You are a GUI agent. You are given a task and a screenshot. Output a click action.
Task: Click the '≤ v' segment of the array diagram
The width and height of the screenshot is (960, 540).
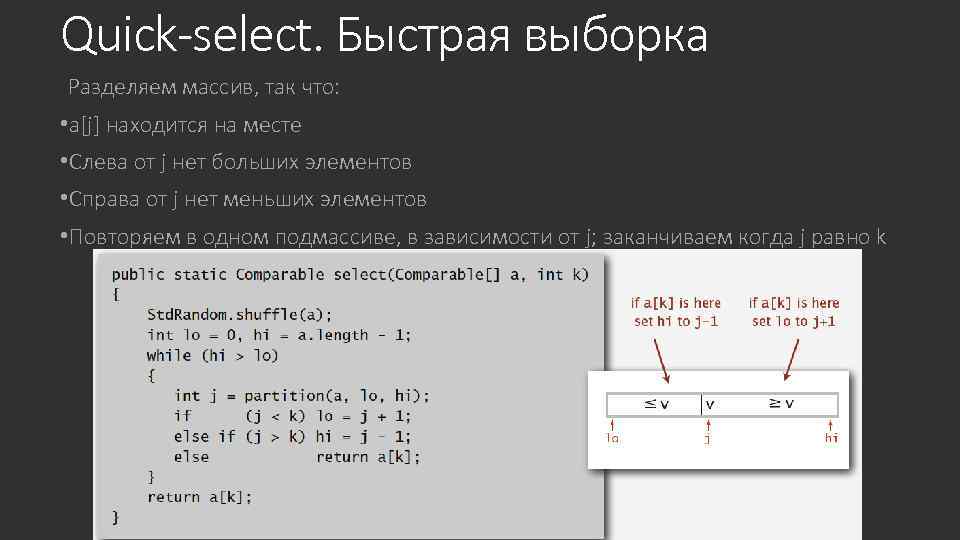pos(654,404)
